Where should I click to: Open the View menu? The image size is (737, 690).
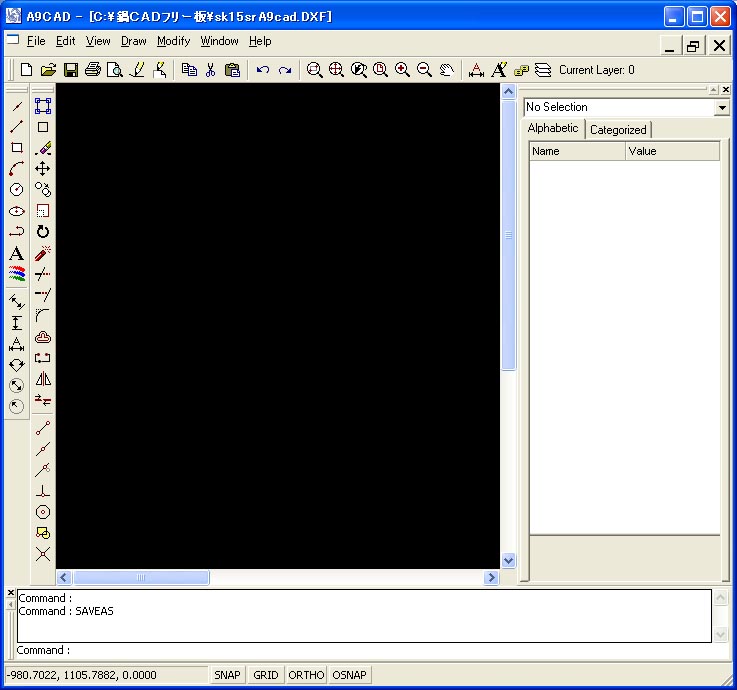[x=98, y=41]
